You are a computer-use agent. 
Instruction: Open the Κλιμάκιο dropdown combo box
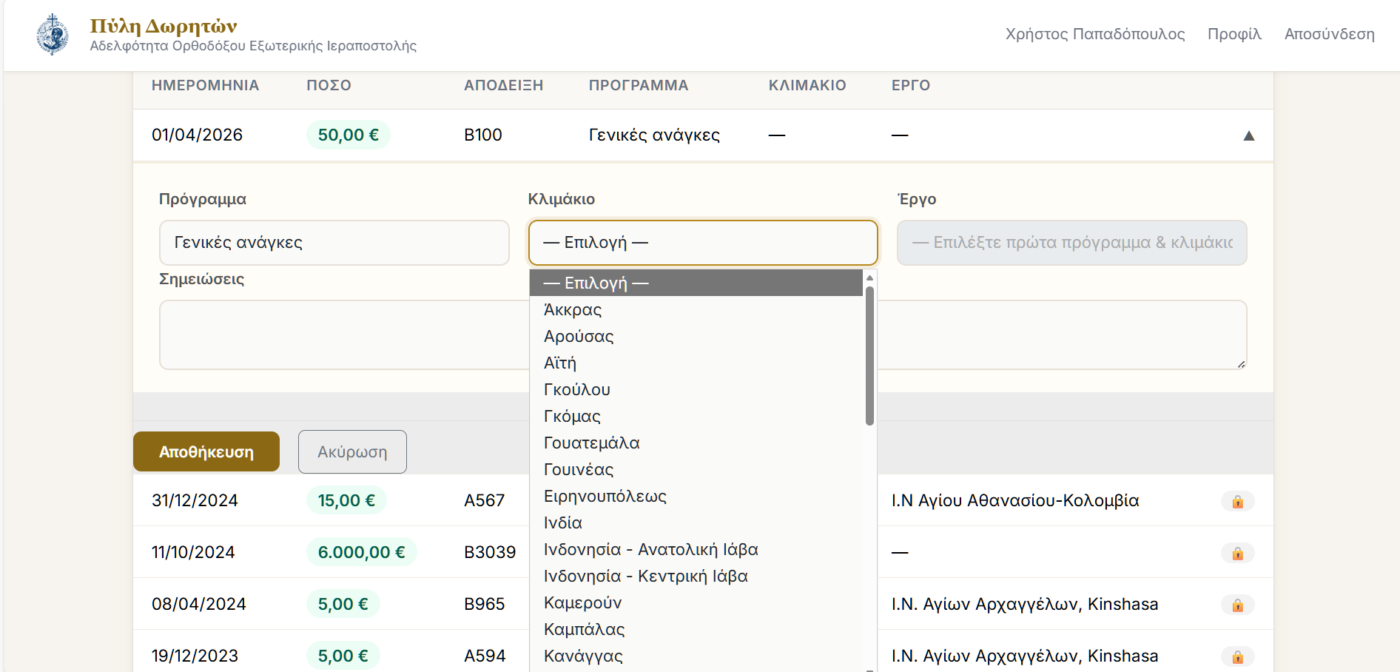coord(702,243)
